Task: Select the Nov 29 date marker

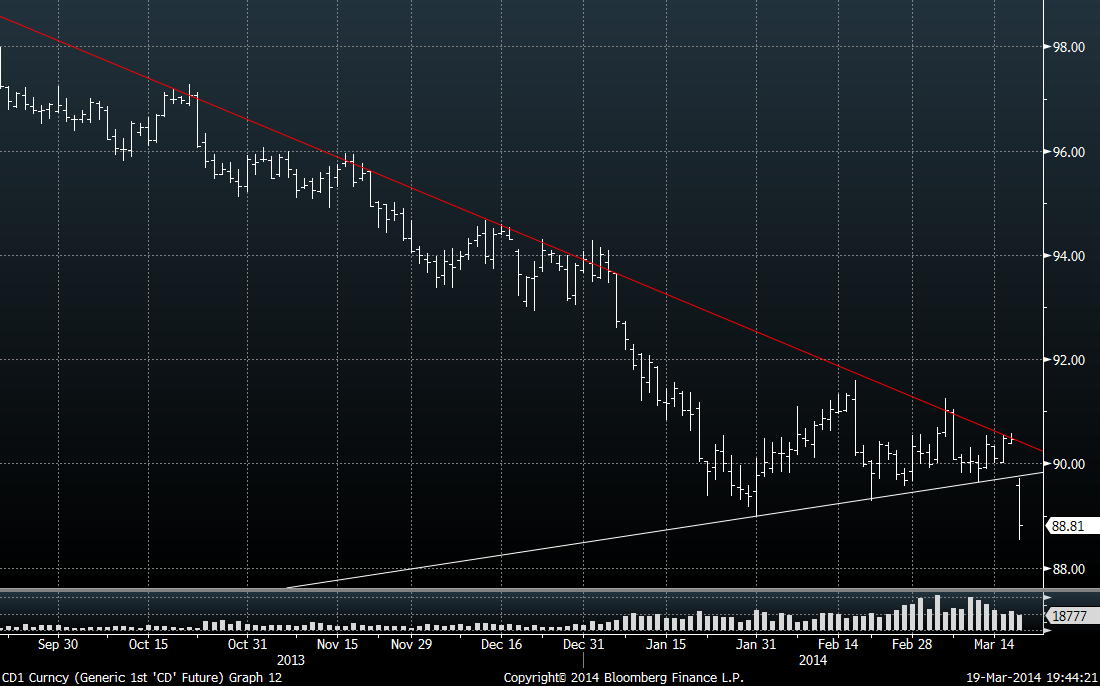Action: click(x=409, y=645)
